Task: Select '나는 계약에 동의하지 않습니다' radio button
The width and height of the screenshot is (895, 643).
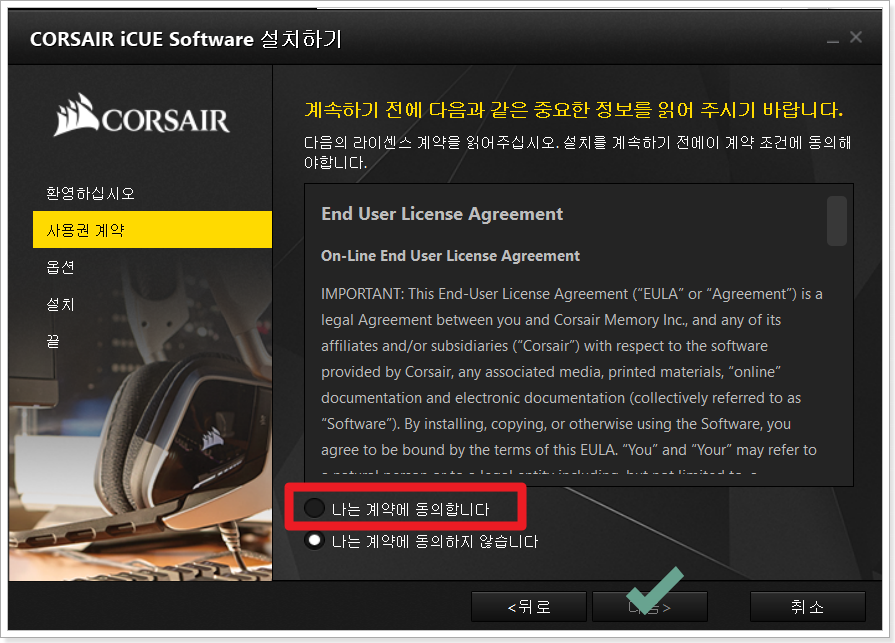Action: click(315, 540)
